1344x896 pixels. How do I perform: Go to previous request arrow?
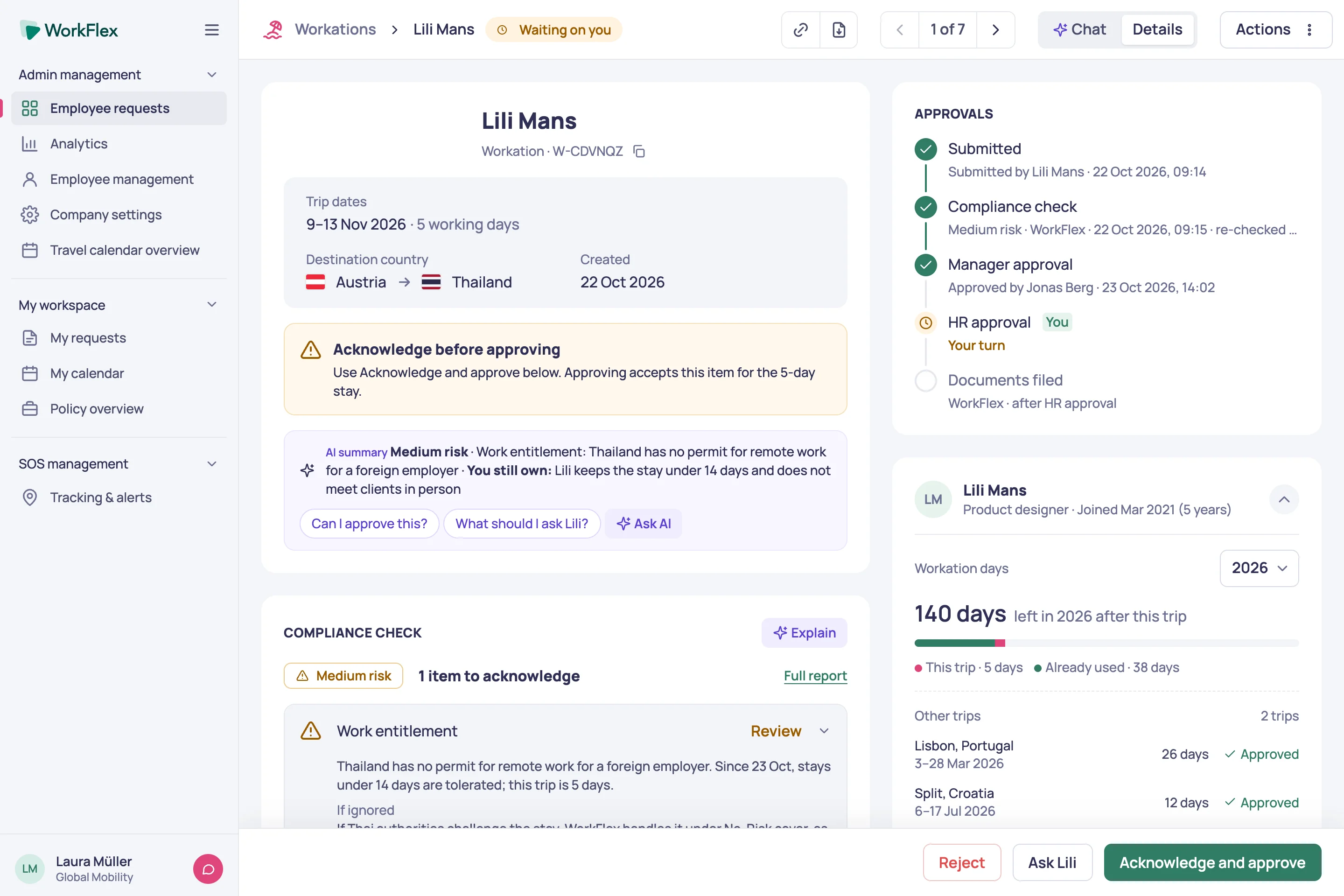[x=899, y=30]
